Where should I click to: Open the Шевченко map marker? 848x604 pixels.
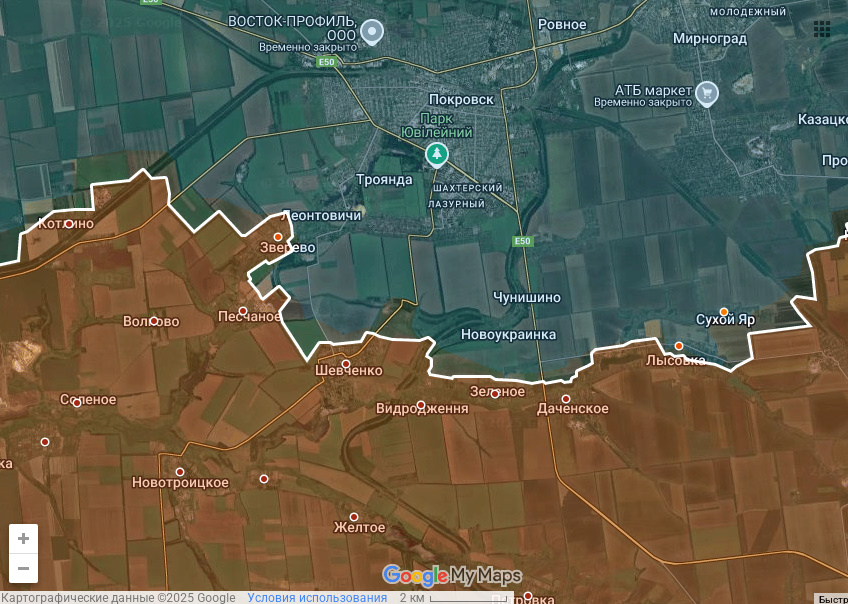tap(346, 364)
